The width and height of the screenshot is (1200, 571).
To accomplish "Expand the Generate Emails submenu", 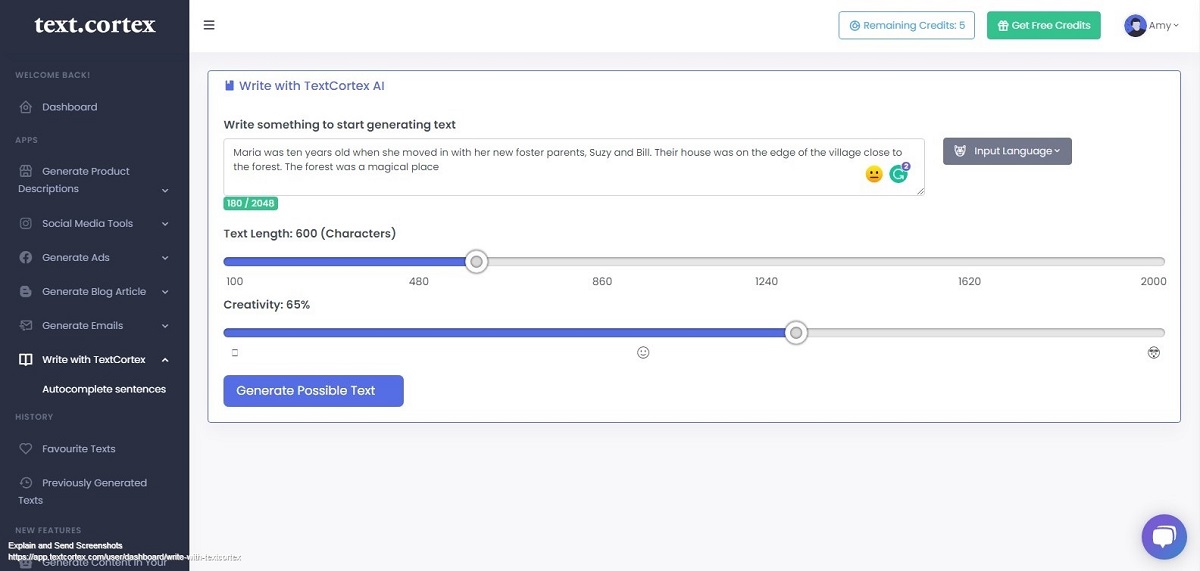I will pyautogui.click(x=165, y=326).
